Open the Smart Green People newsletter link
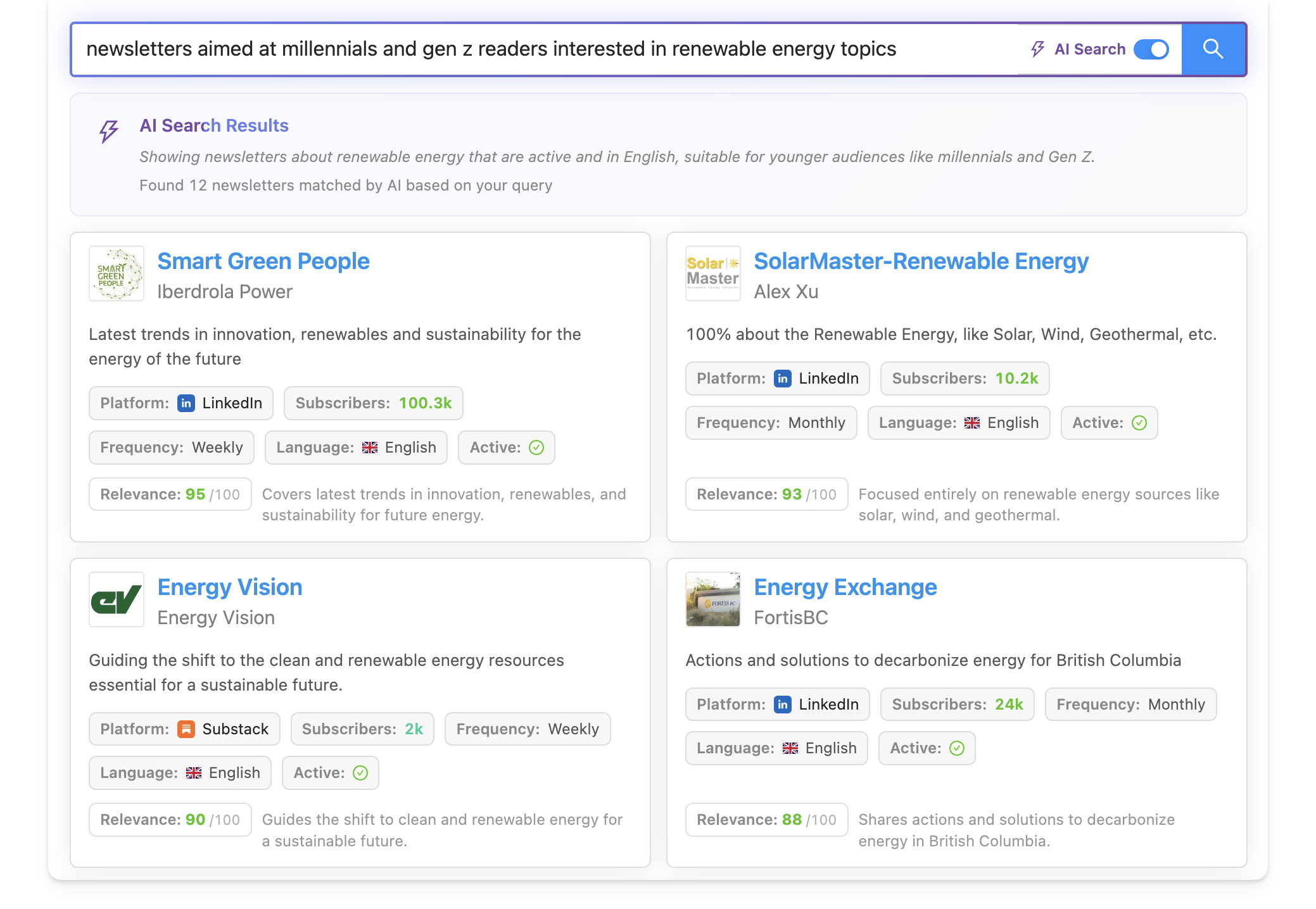1316x909 pixels. click(x=263, y=261)
